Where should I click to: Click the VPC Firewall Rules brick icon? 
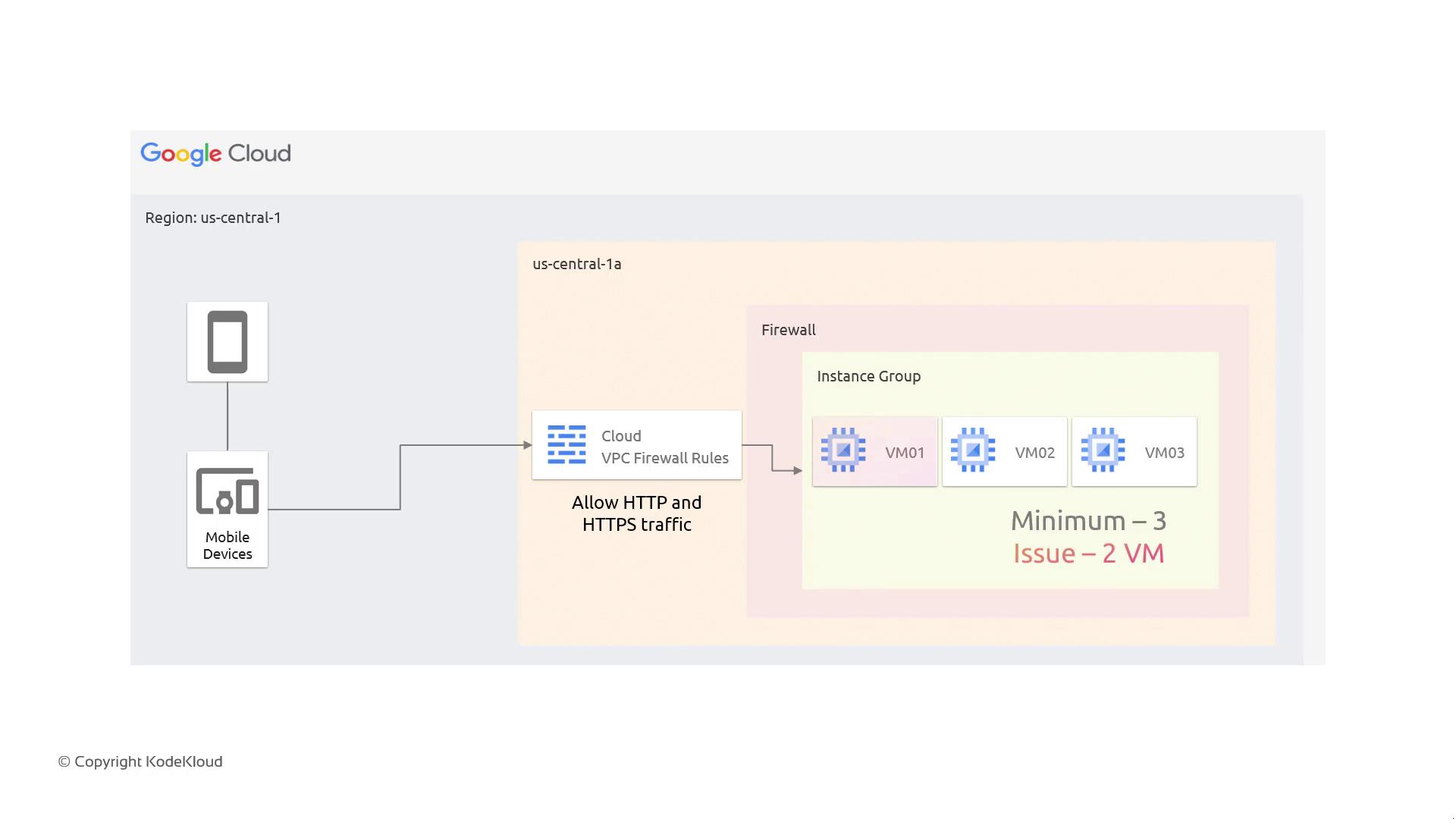point(566,445)
